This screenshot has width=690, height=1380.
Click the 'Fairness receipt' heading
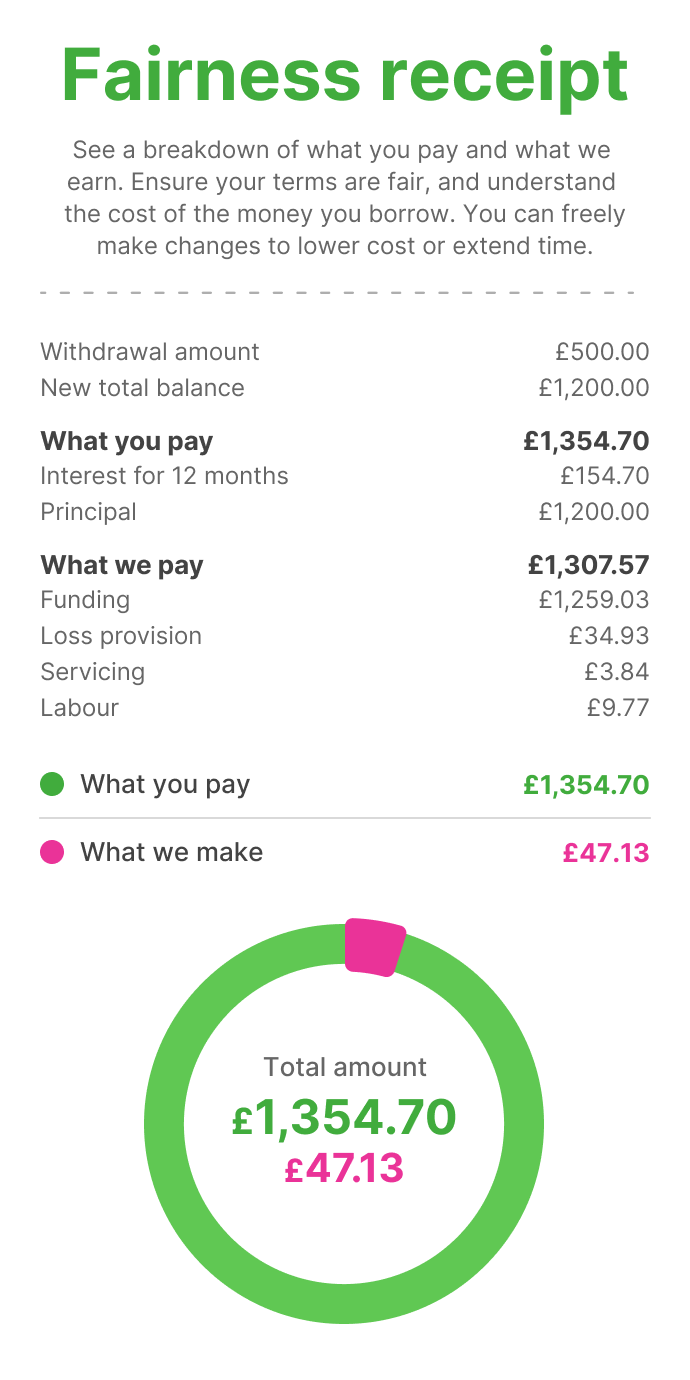coord(345,75)
